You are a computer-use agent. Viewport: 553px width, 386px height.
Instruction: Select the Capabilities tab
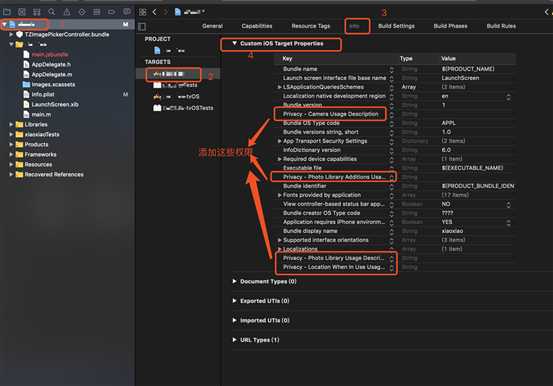[x=257, y=26]
